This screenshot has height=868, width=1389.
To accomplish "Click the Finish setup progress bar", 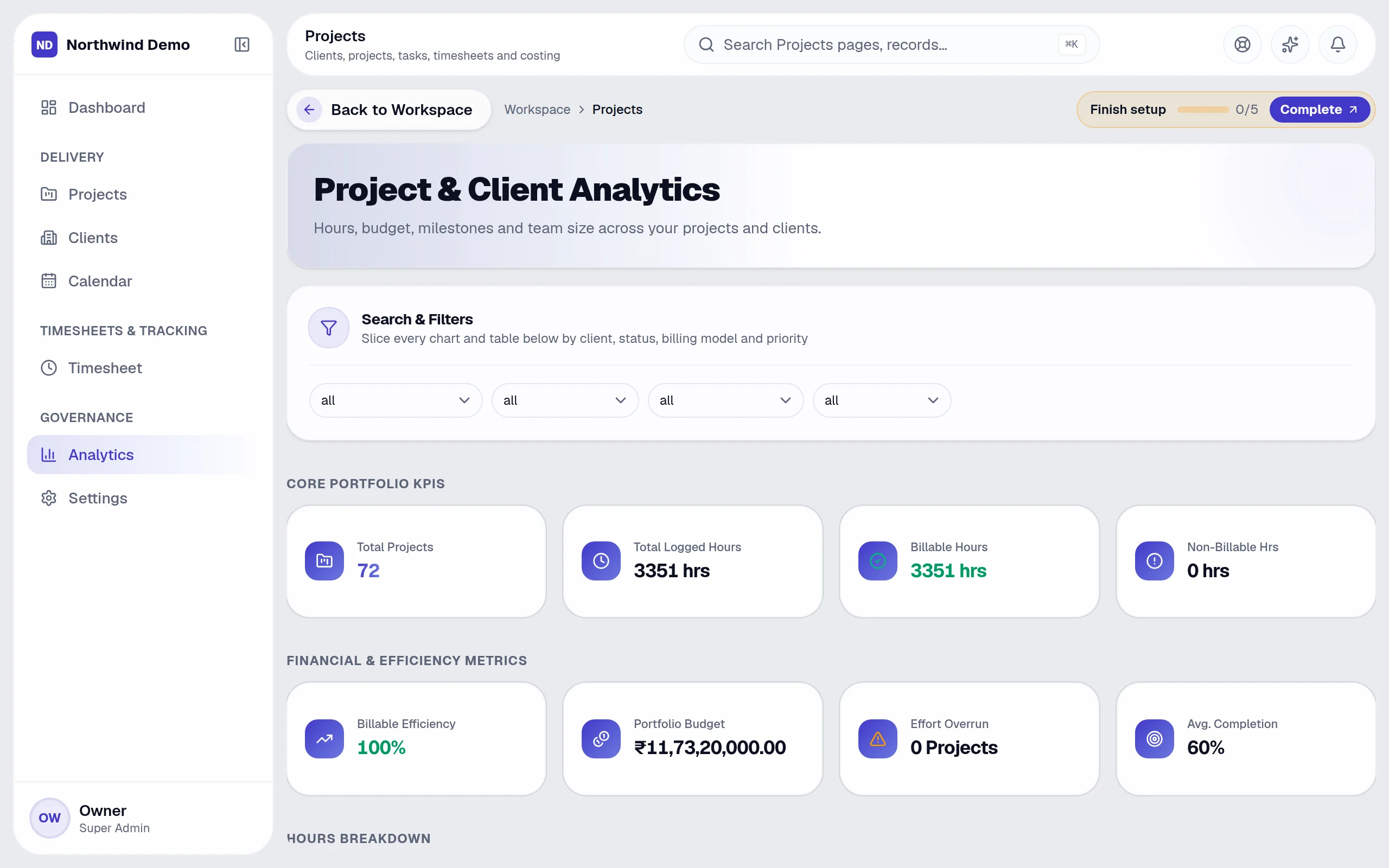I will pyautogui.click(x=1202, y=110).
